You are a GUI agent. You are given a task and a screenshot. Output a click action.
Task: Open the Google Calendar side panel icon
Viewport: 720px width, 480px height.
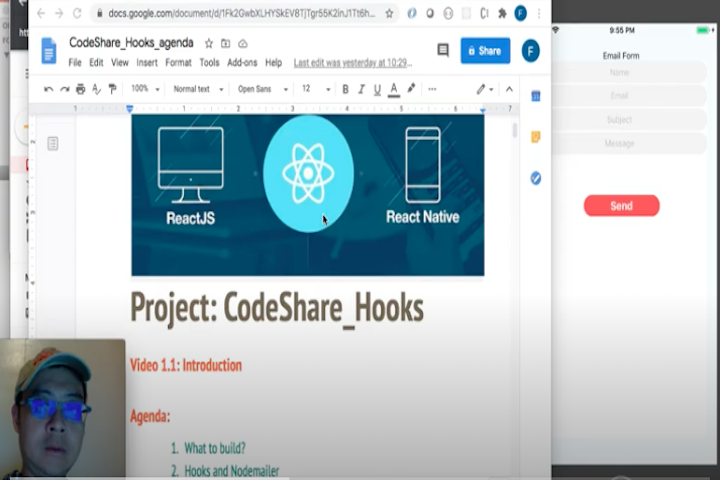535,96
